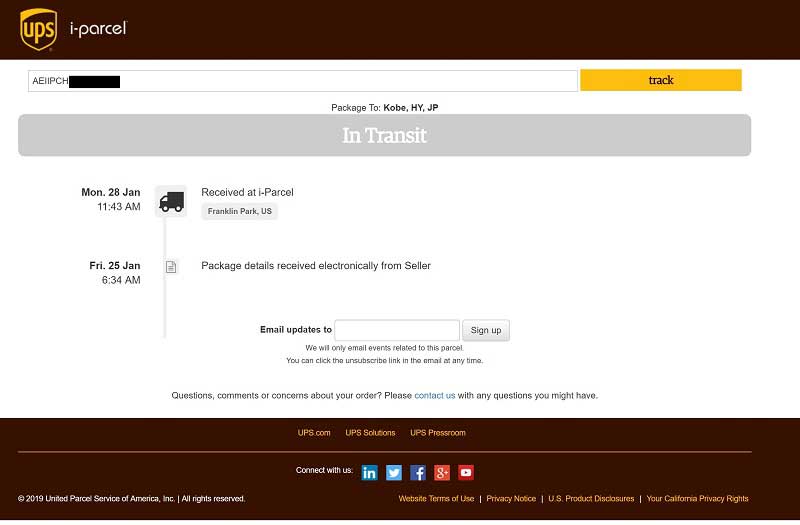The image size is (800, 525).
Task: Click the 'Mon. 28 Jan' date label
Action: coord(111,192)
